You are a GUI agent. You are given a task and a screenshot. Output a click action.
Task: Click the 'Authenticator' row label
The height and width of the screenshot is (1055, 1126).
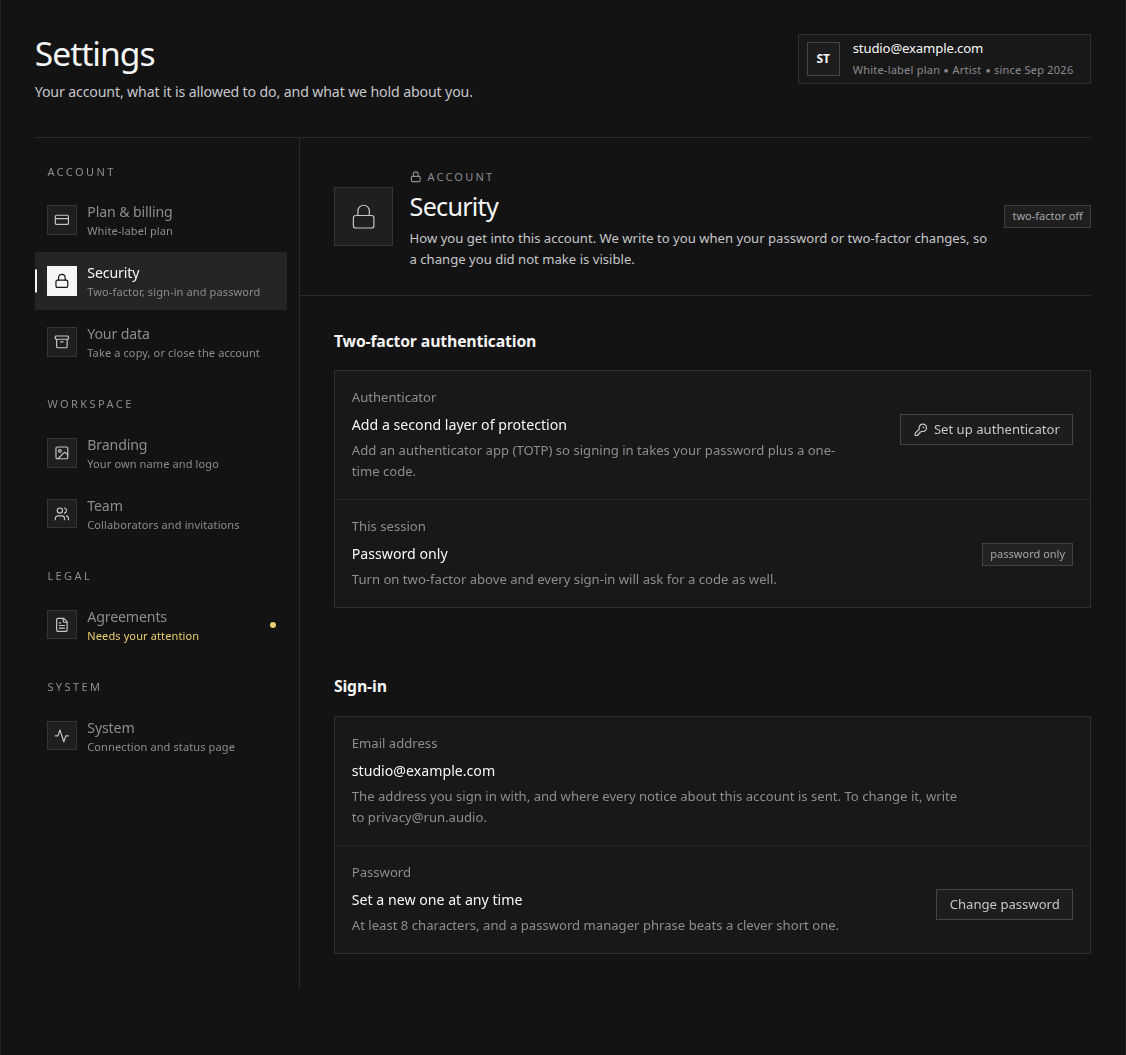tap(394, 398)
